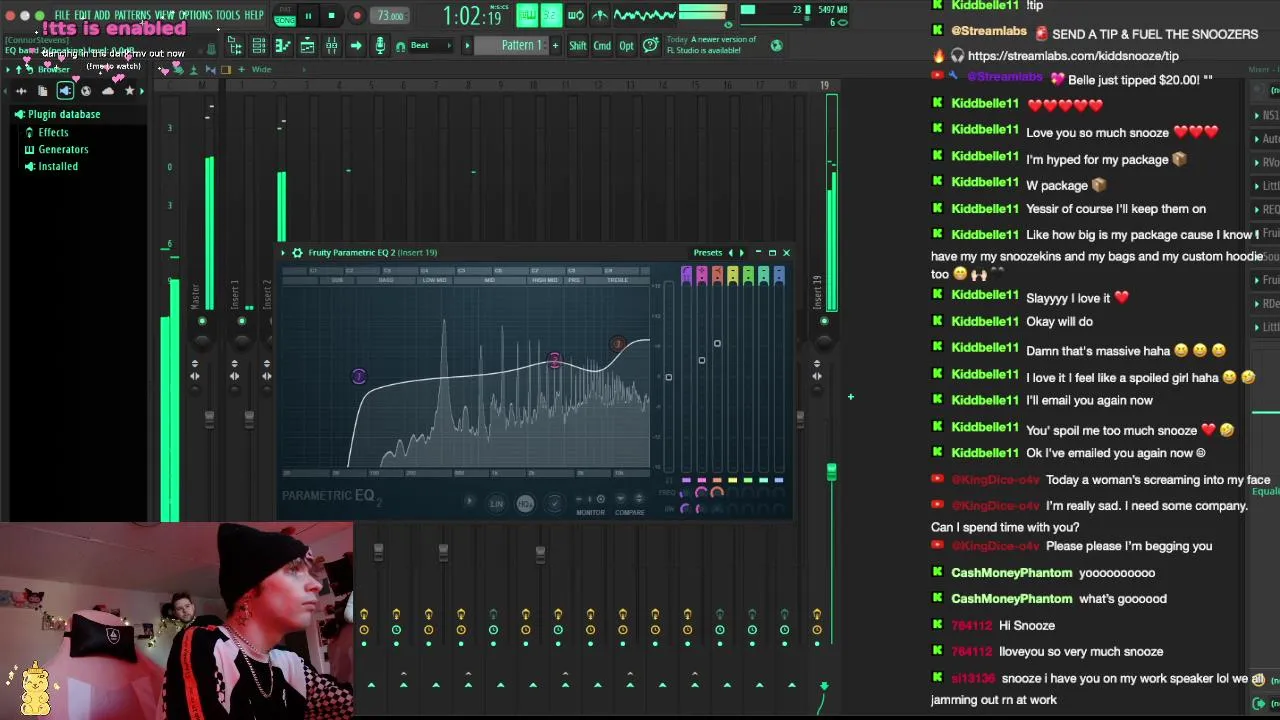The width and height of the screenshot is (1280, 720).
Task: Open the HELP menu
Action: [254, 15]
